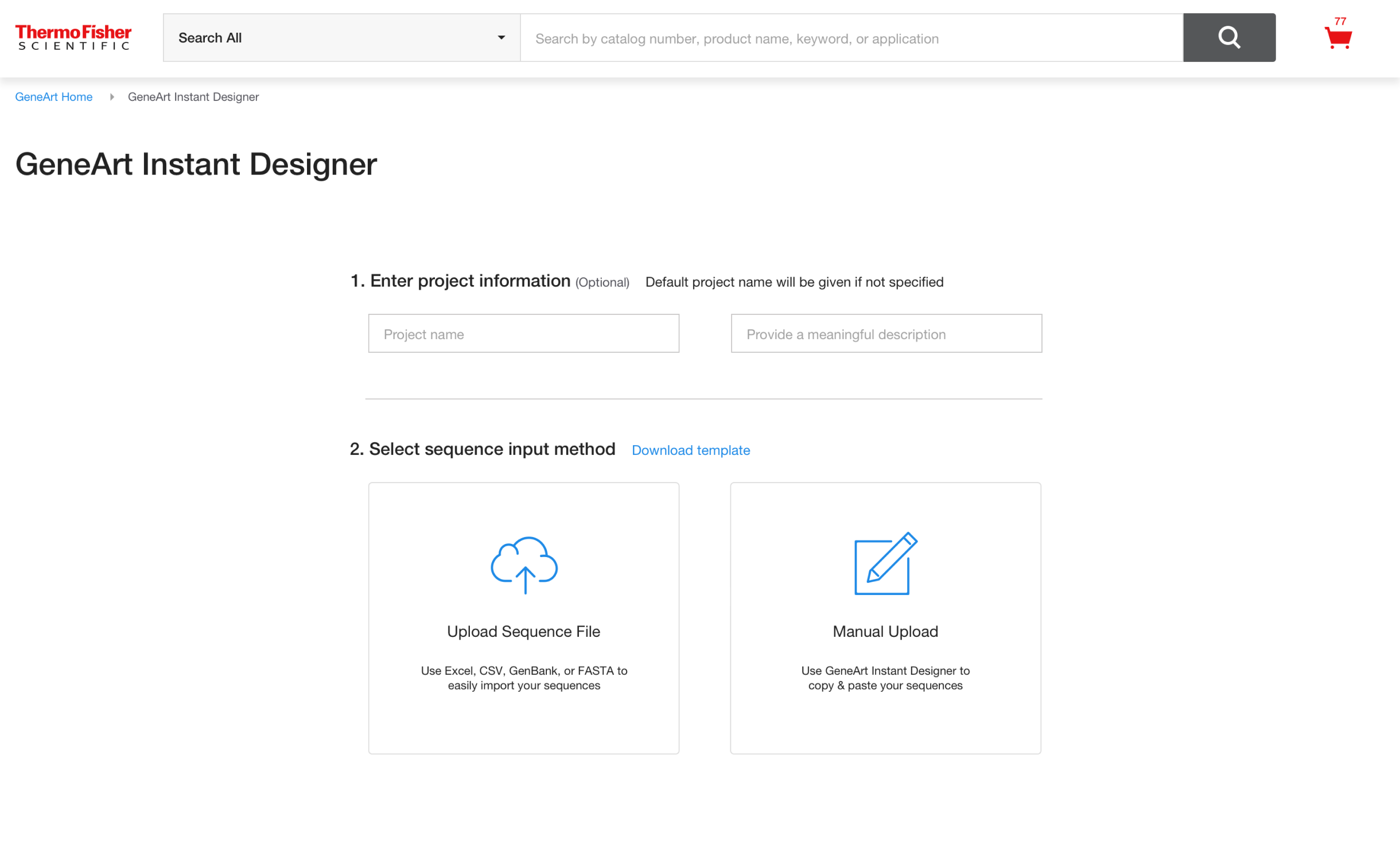Click 'Use Excel, CSV, GenBank, or FASTA' description

tap(524, 678)
